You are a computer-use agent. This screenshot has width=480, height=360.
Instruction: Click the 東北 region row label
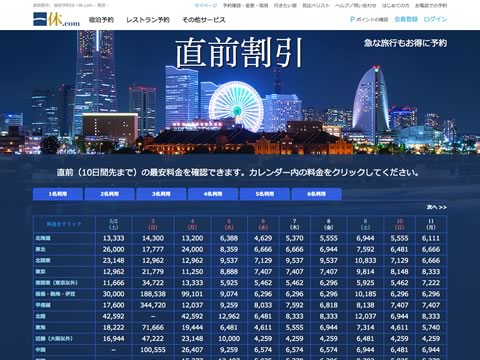(x=41, y=249)
